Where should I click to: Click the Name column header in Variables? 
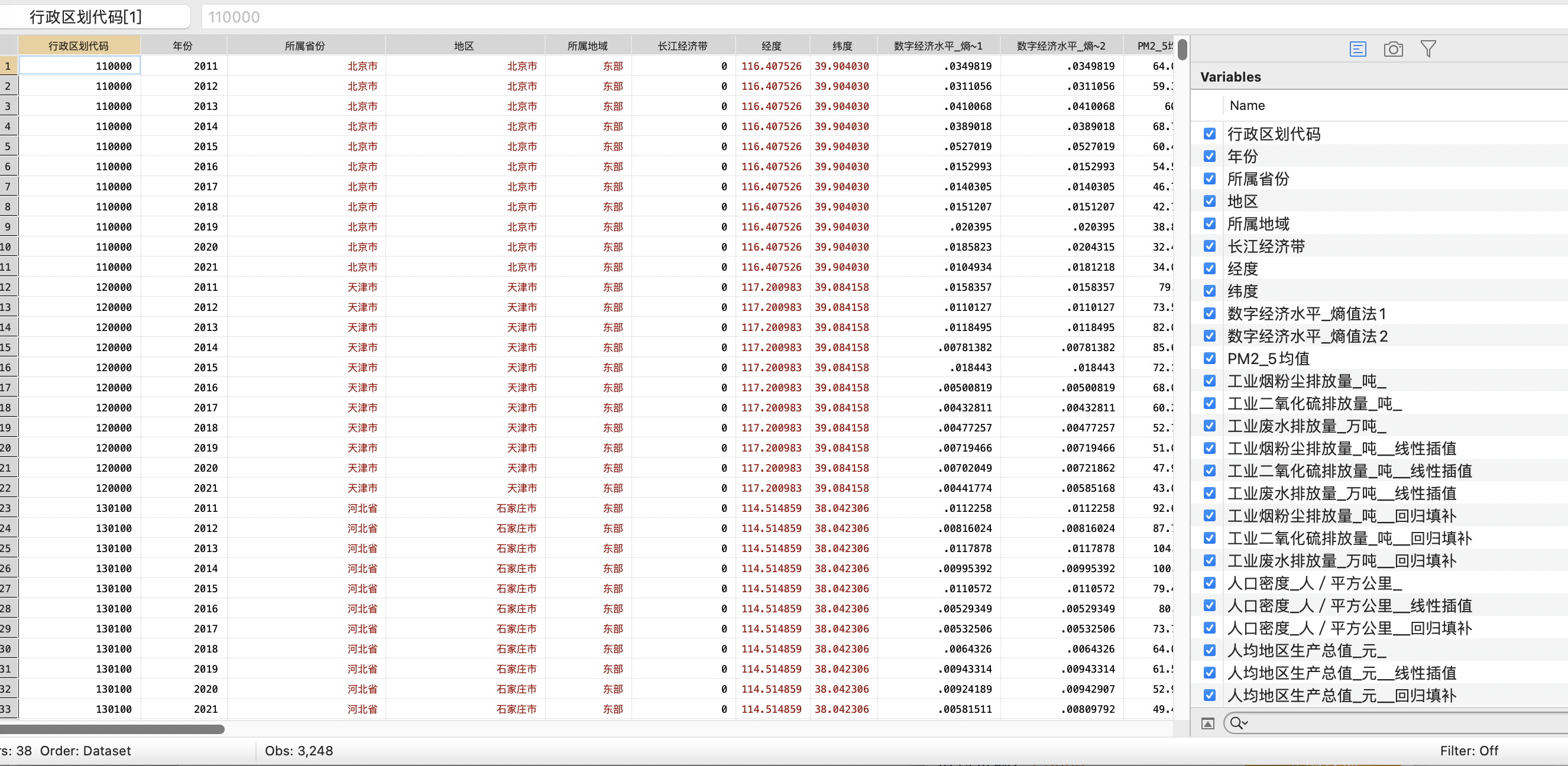(x=1246, y=105)
